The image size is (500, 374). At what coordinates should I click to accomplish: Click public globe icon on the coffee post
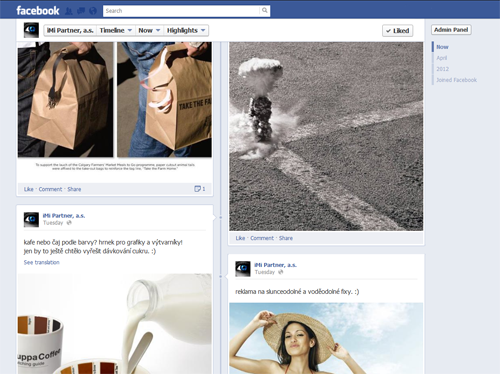point(69,223)
